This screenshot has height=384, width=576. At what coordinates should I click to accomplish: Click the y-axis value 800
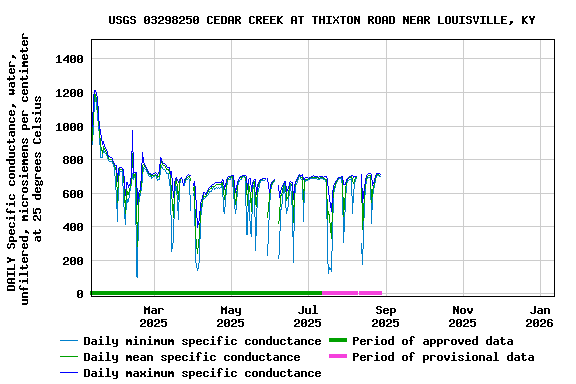73,160
